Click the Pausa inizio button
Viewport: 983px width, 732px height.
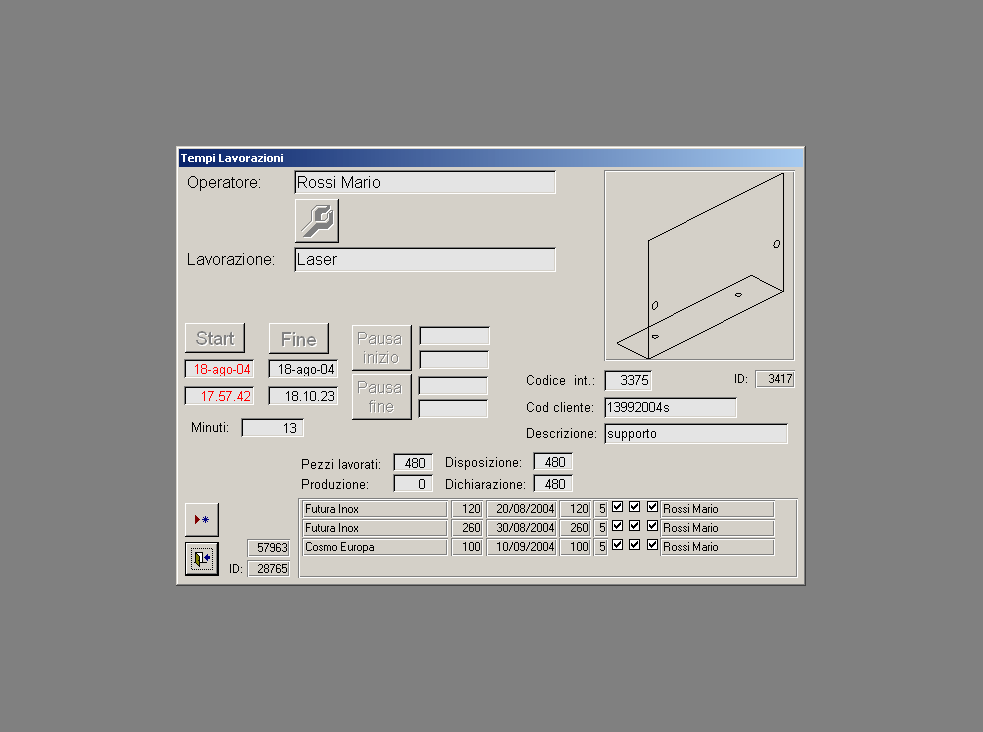click(381, 348)
